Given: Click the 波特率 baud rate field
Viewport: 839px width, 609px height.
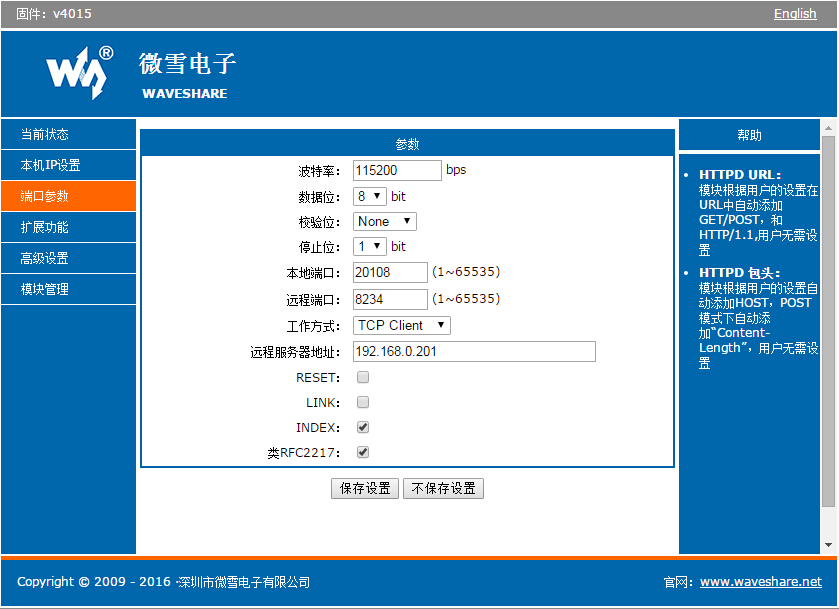Looking at the screenshot, I should click(397, 171).
